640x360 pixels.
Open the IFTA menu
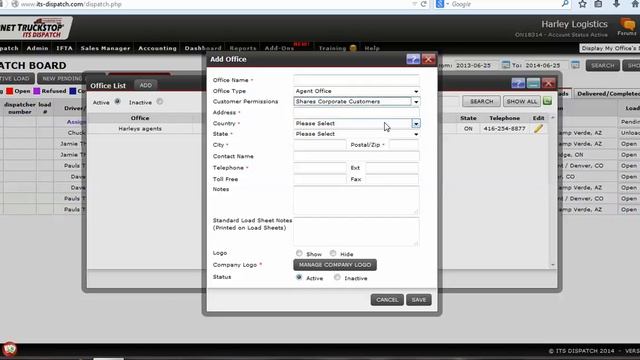point(64,48)
